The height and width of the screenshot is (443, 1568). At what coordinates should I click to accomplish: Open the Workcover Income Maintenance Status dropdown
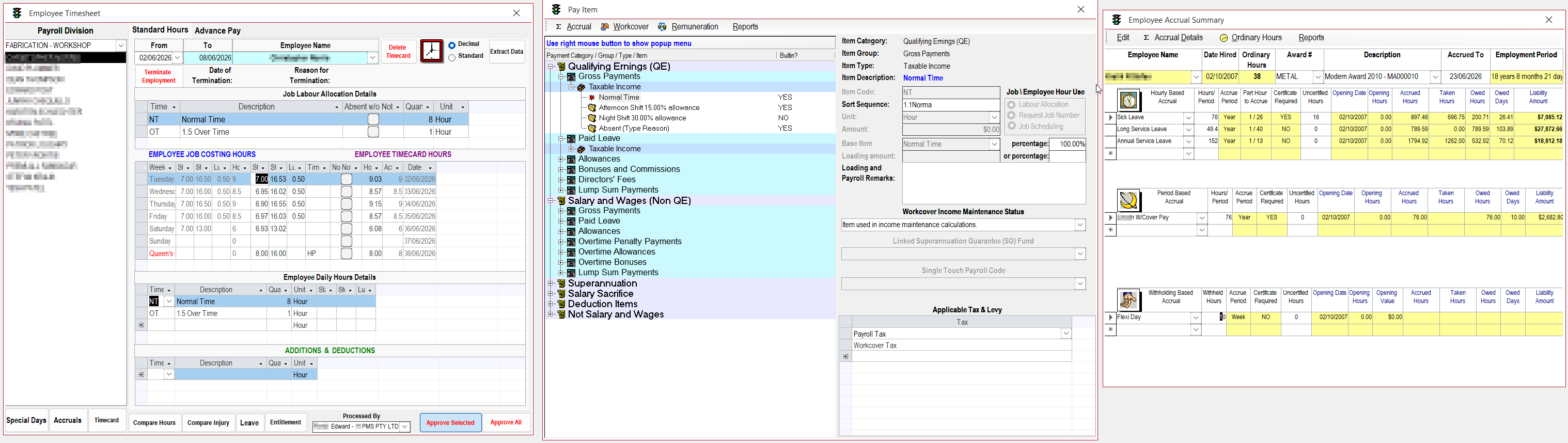pos(1080,225)
